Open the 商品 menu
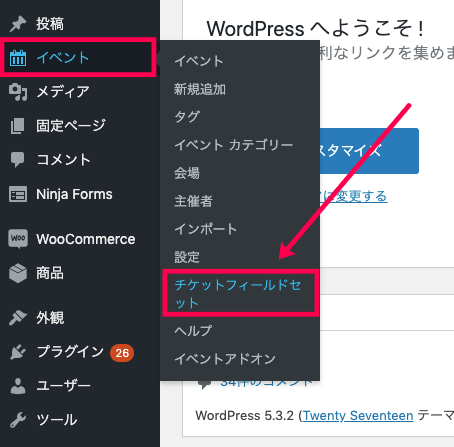This screenshot has height=447, width=454. click(50, 273)
